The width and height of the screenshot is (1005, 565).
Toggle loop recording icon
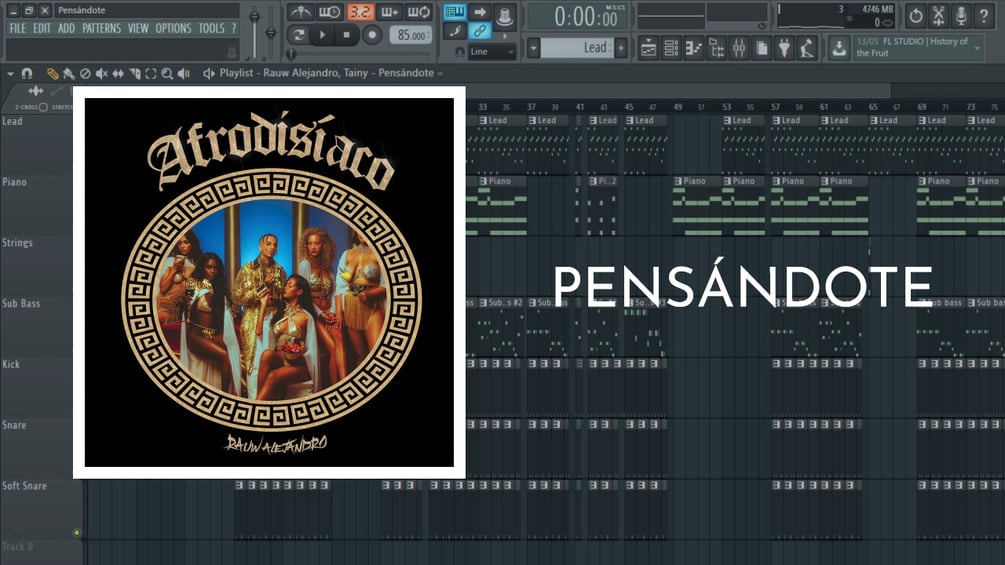[x=419, y=12]
